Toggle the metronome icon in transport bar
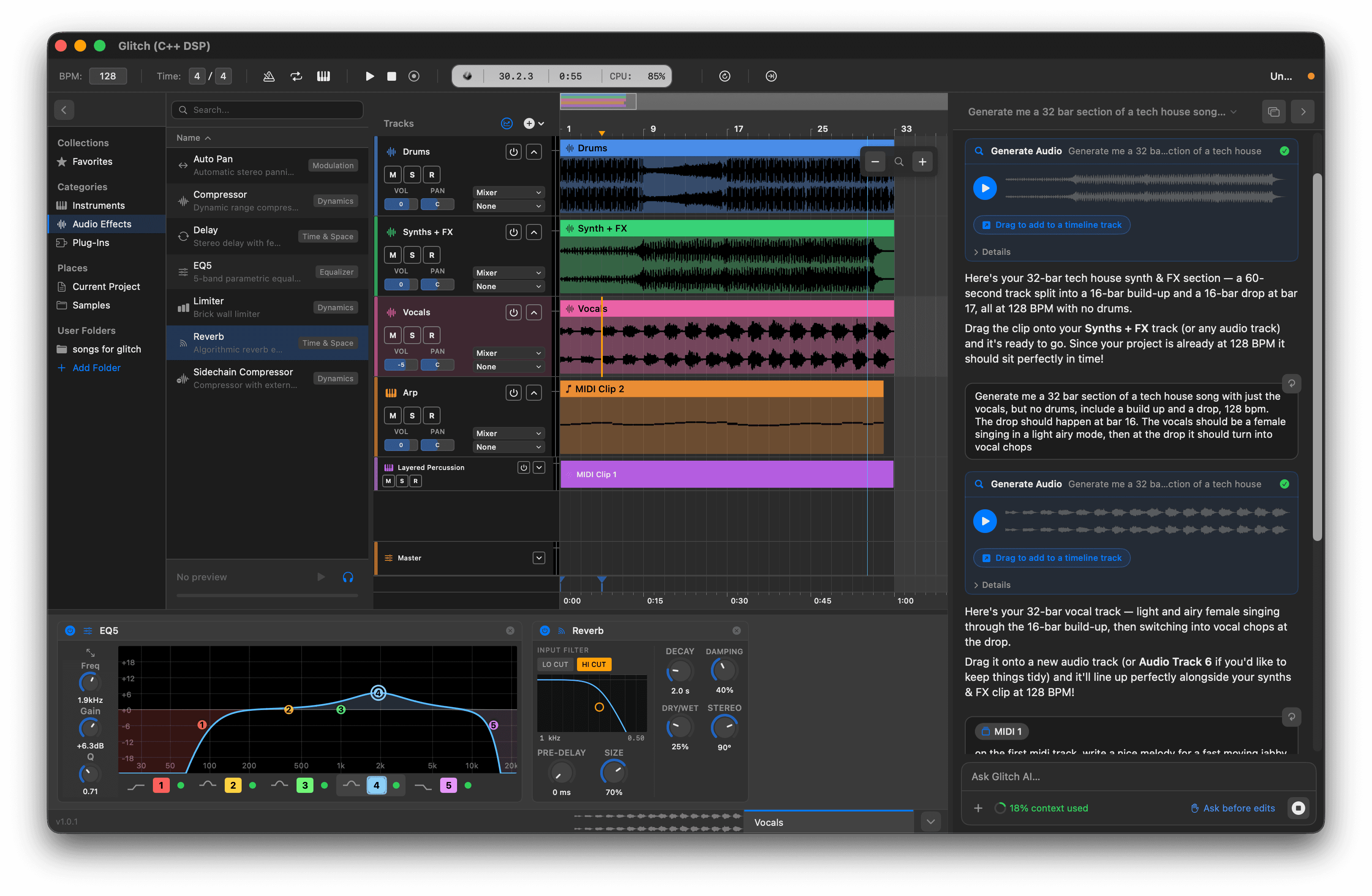1372x896 pixels. click(269, 76)
